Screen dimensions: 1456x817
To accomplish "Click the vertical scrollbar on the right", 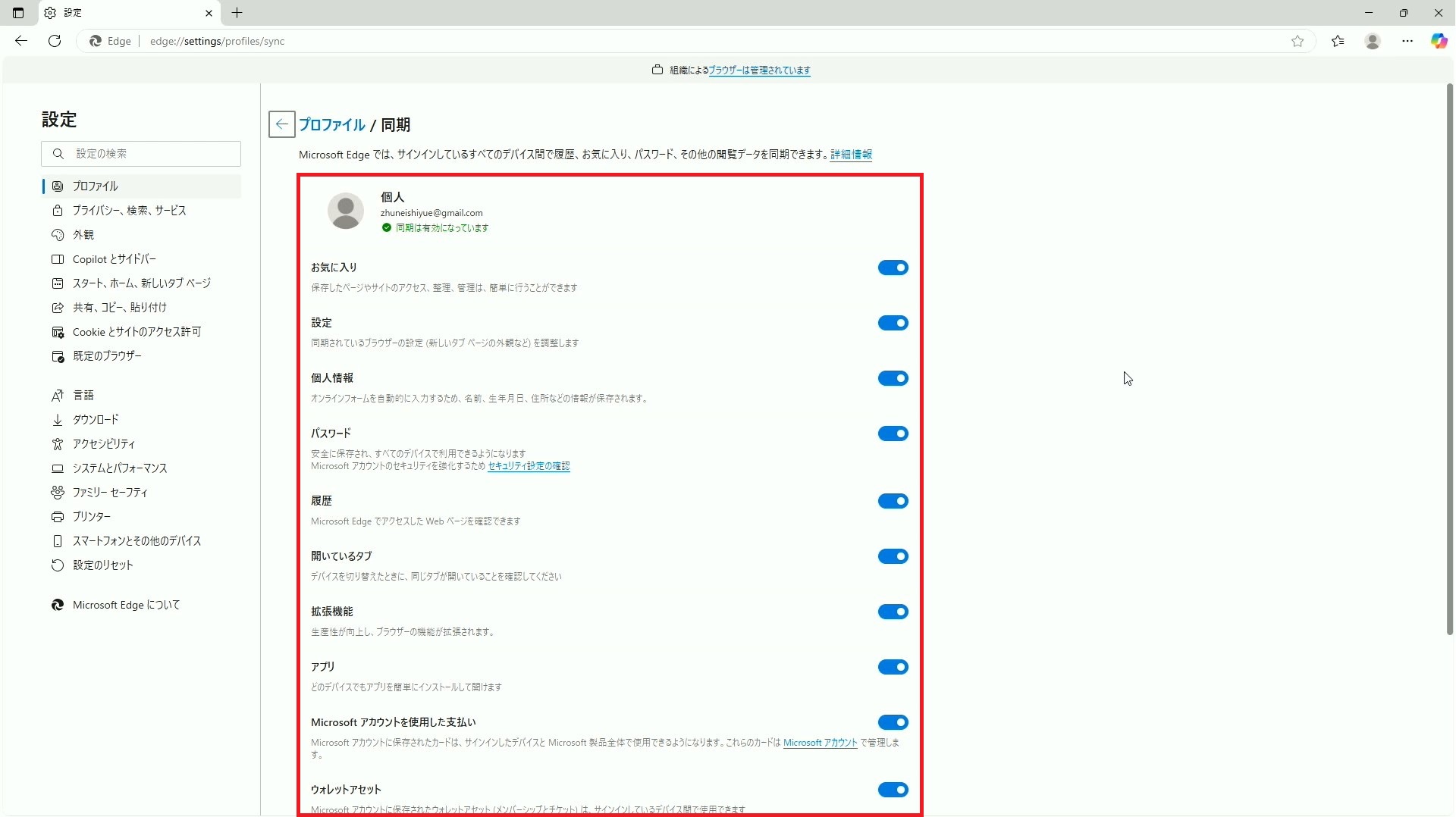I will pos(1449,356).
